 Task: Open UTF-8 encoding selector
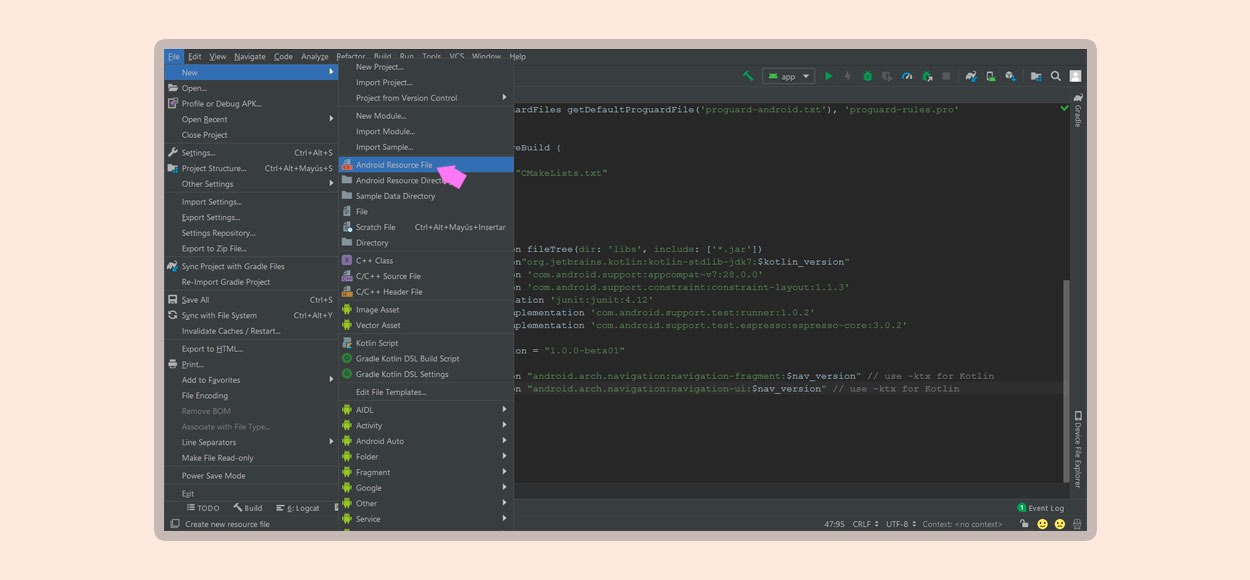tap(901, 524)
